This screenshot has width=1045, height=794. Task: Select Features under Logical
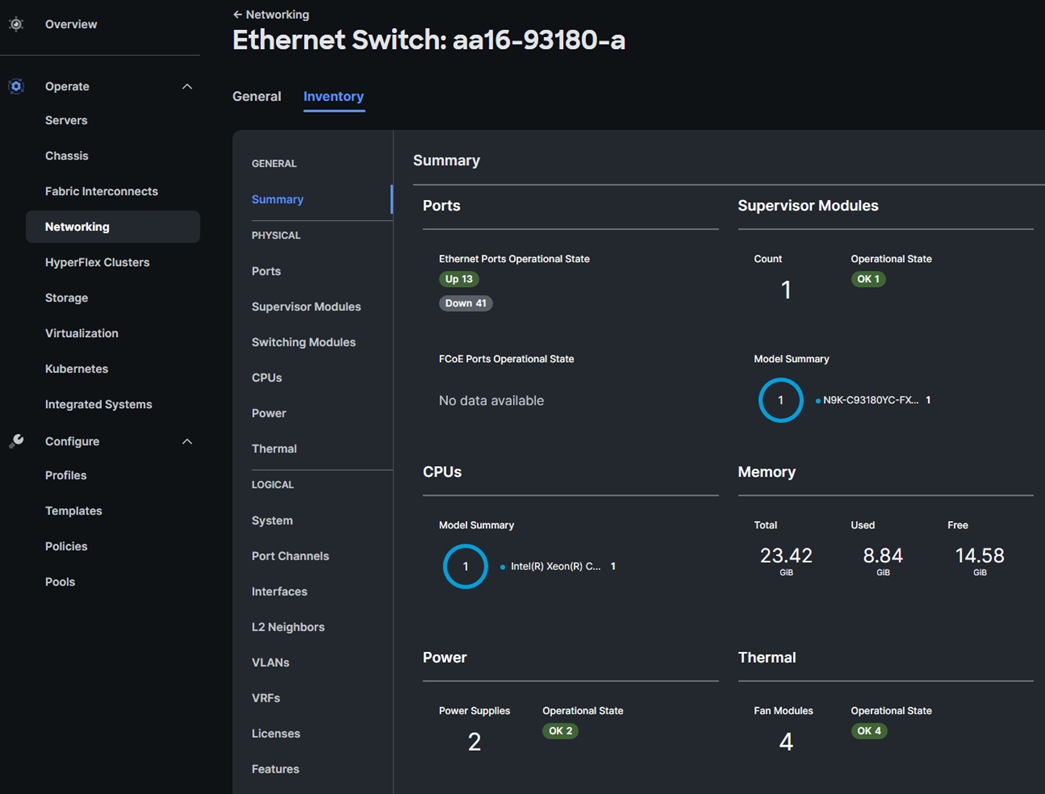point(275,769)
